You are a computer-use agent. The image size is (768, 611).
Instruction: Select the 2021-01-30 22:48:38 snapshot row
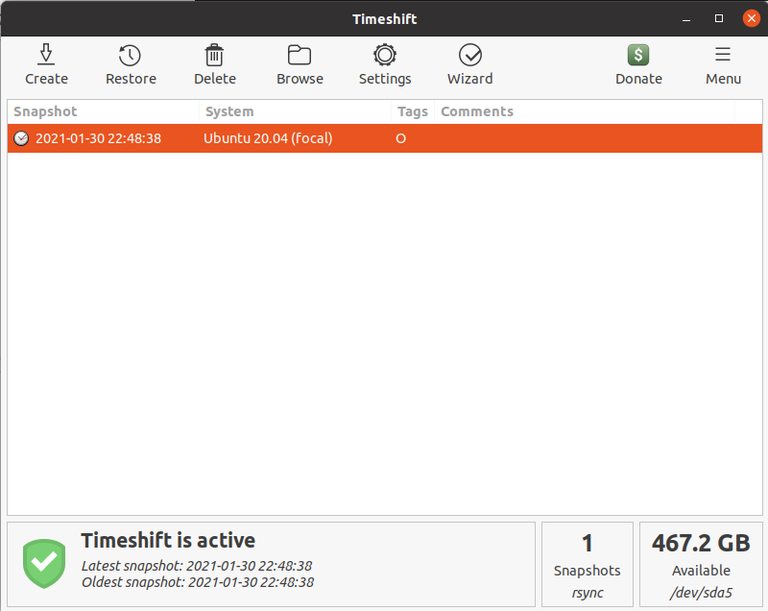384,138
